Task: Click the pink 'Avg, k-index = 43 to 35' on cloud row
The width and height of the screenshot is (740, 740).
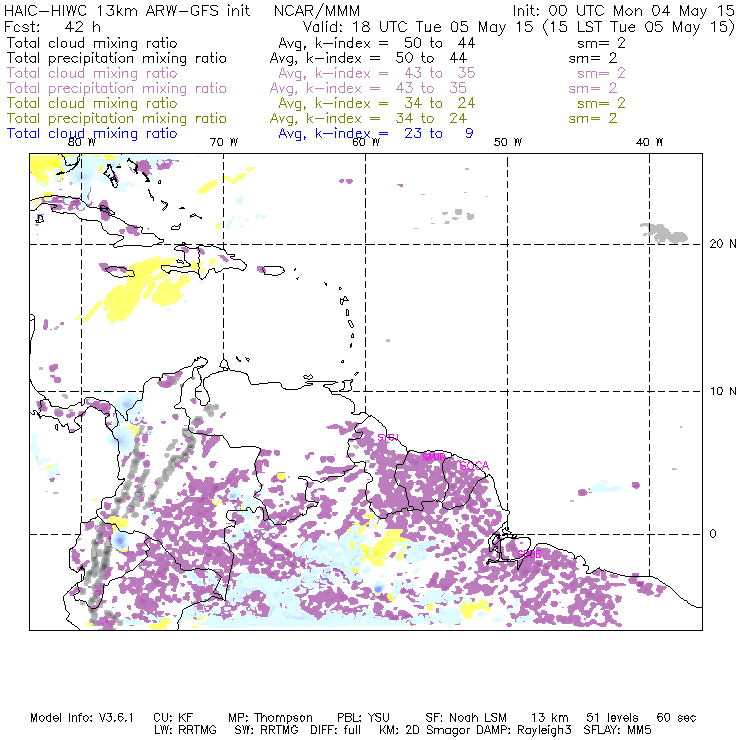Action: (377, 73)
